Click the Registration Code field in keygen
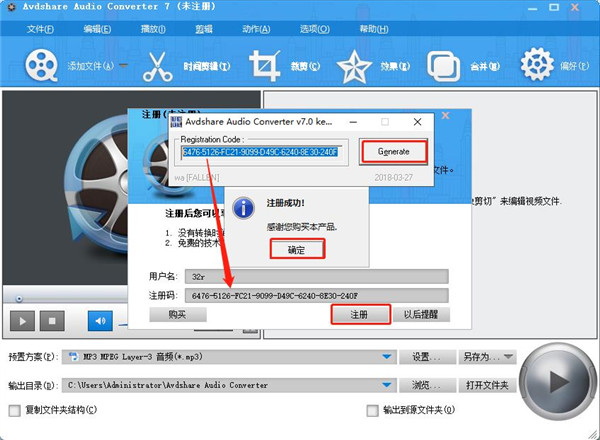This screenshot has height=440, width=600. point(261,152)
